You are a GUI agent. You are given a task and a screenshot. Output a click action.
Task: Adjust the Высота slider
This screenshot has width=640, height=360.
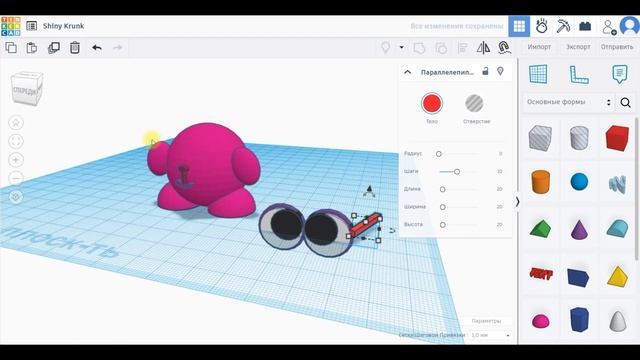tap(442, 225)
